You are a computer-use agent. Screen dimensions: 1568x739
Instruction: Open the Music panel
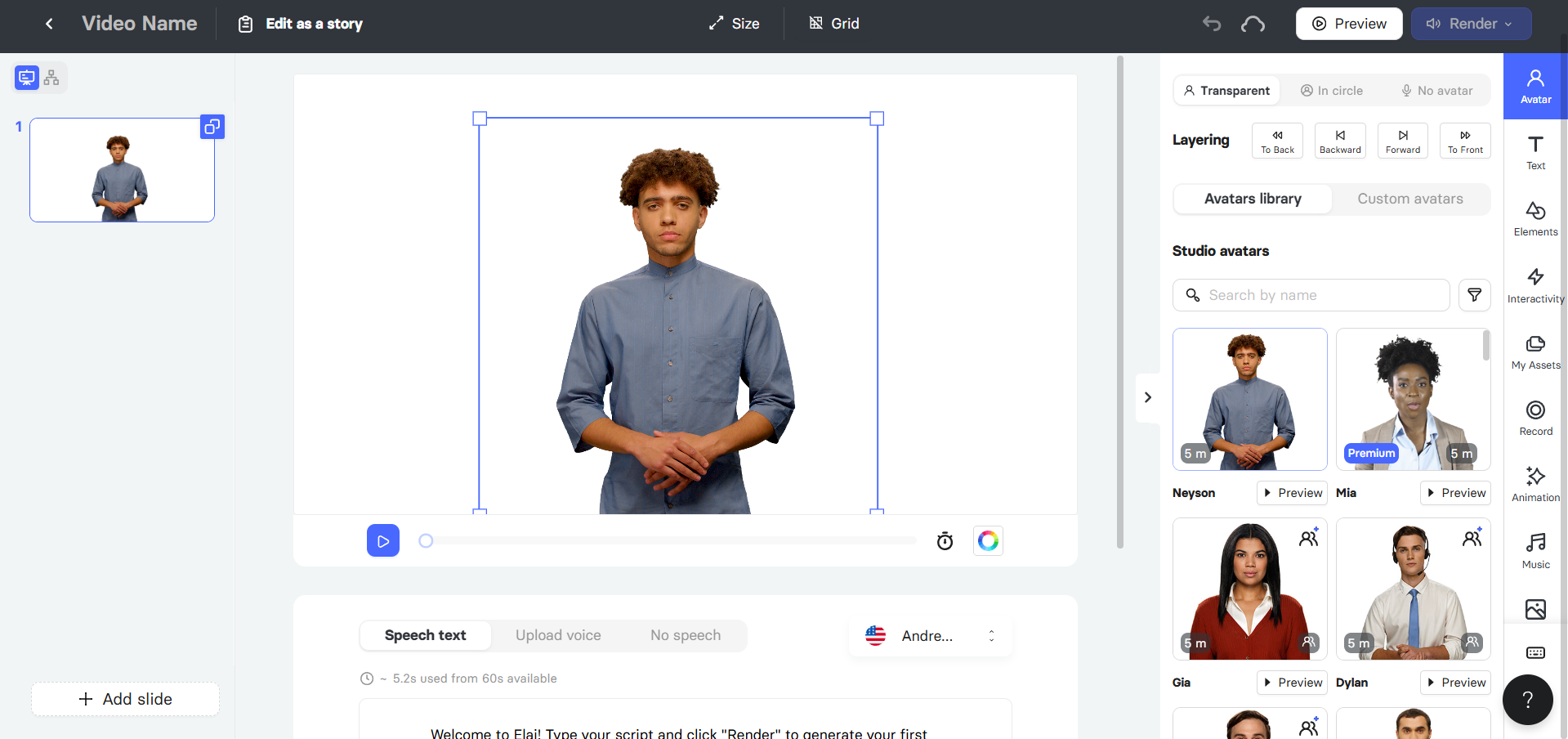click(x=1534, y=549)
